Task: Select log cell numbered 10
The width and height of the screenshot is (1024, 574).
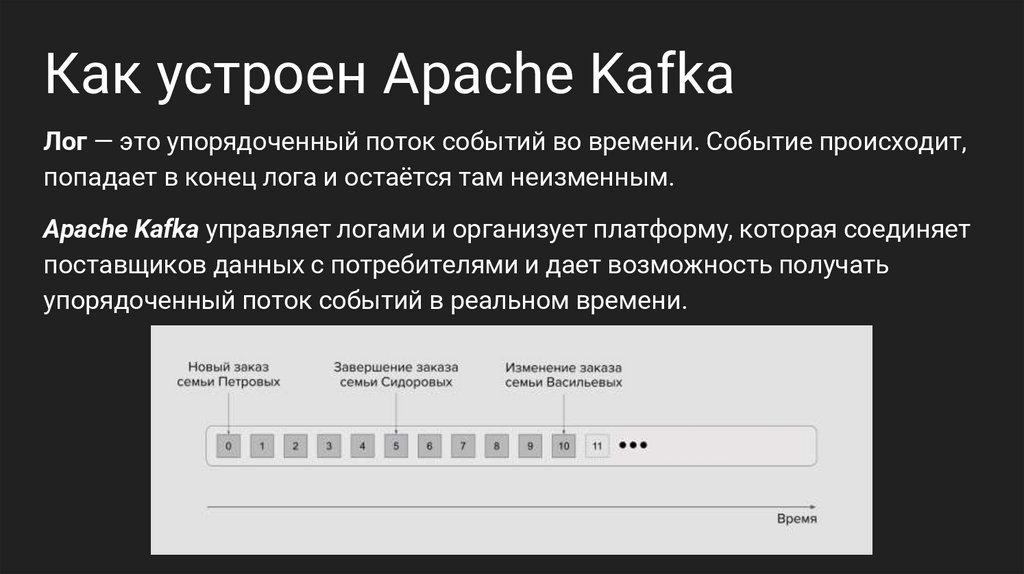Action: click(x=564, y=446)
